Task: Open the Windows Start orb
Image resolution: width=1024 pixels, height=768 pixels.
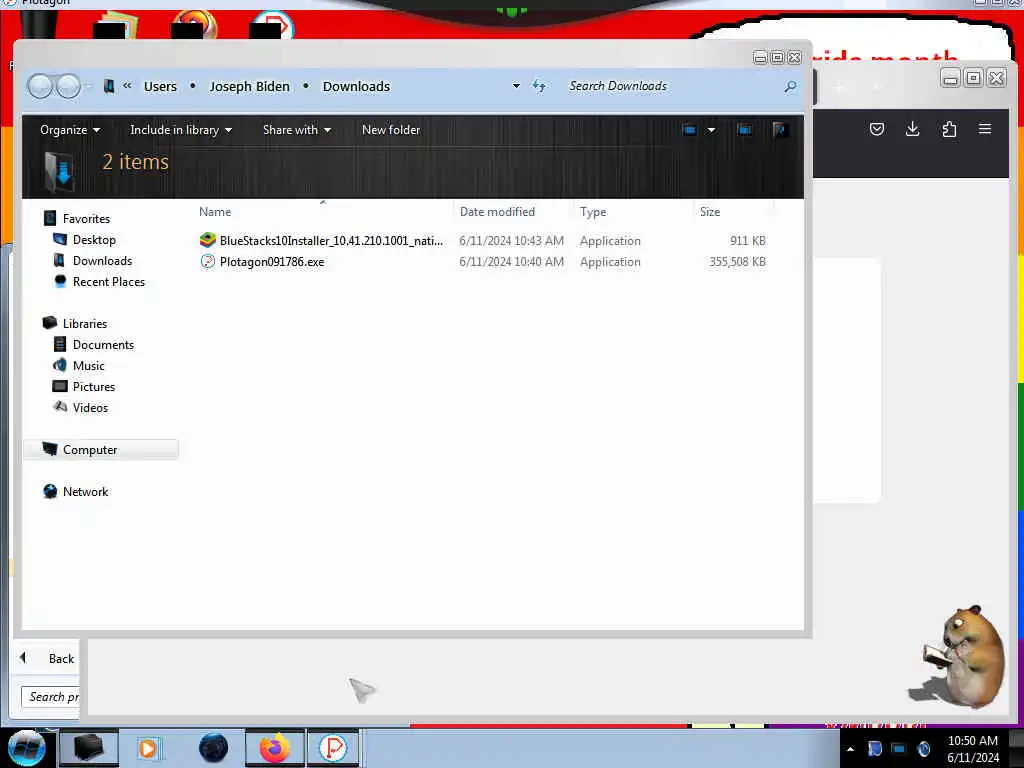Action: [x=26, y=748]
